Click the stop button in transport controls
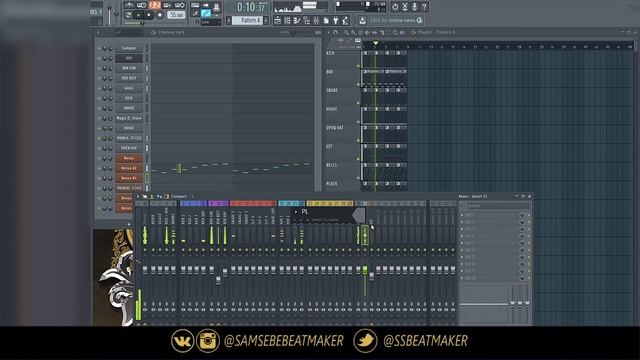Viewport: 640px width, 360px height. (149, 15)
